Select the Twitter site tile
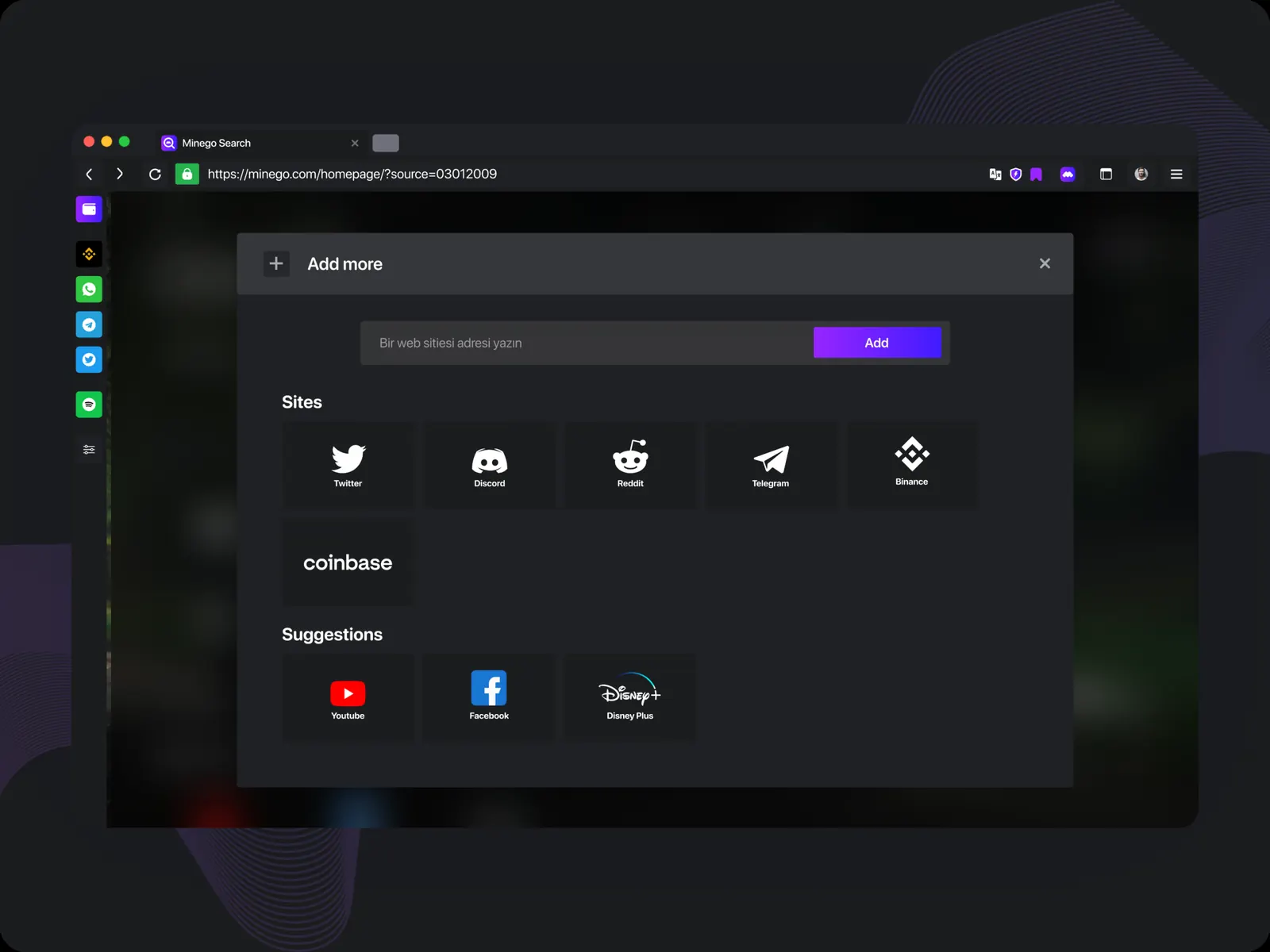 (x=348, y=465)
